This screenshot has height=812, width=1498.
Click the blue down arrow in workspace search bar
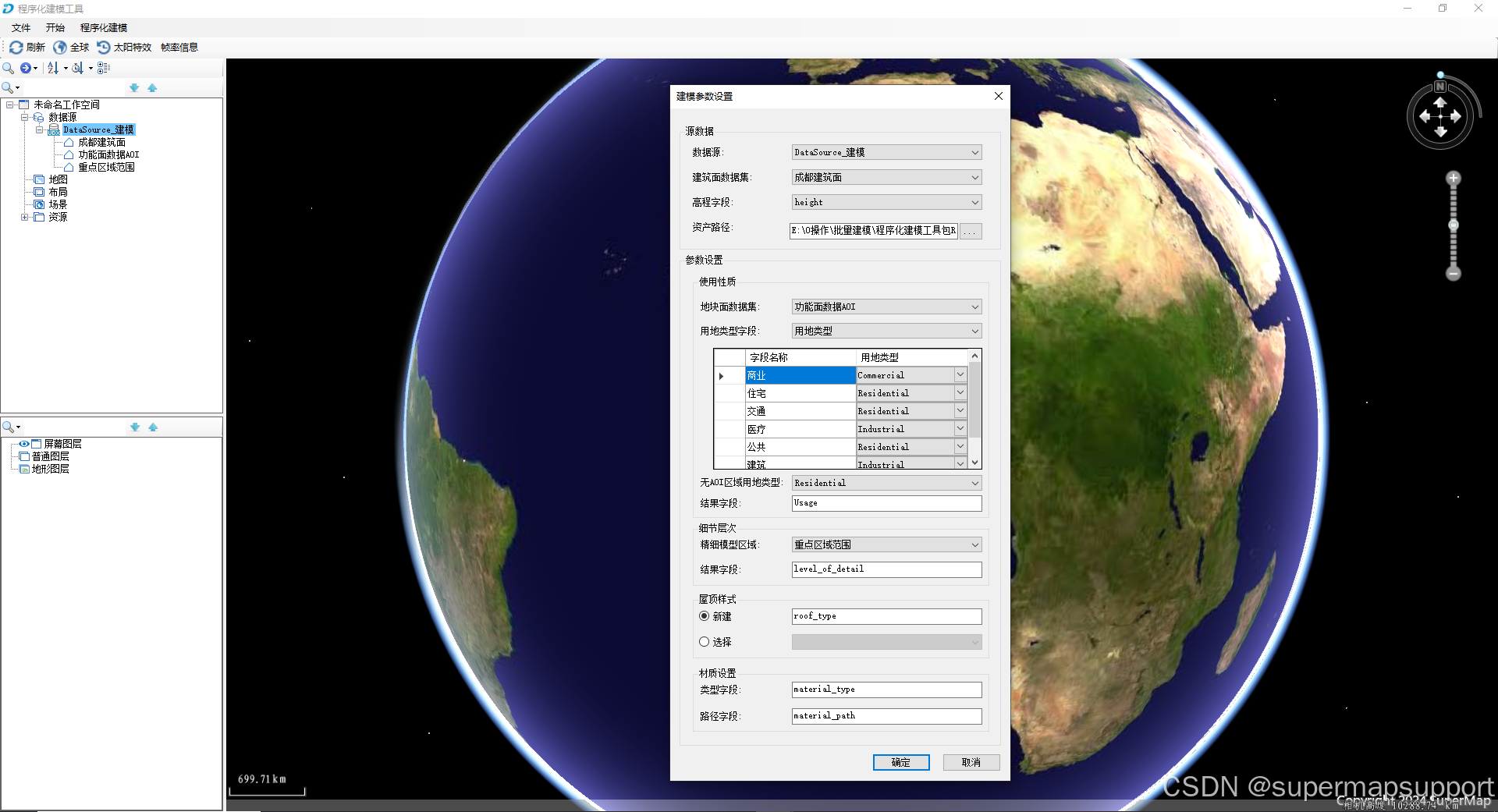tap(134, 88)
